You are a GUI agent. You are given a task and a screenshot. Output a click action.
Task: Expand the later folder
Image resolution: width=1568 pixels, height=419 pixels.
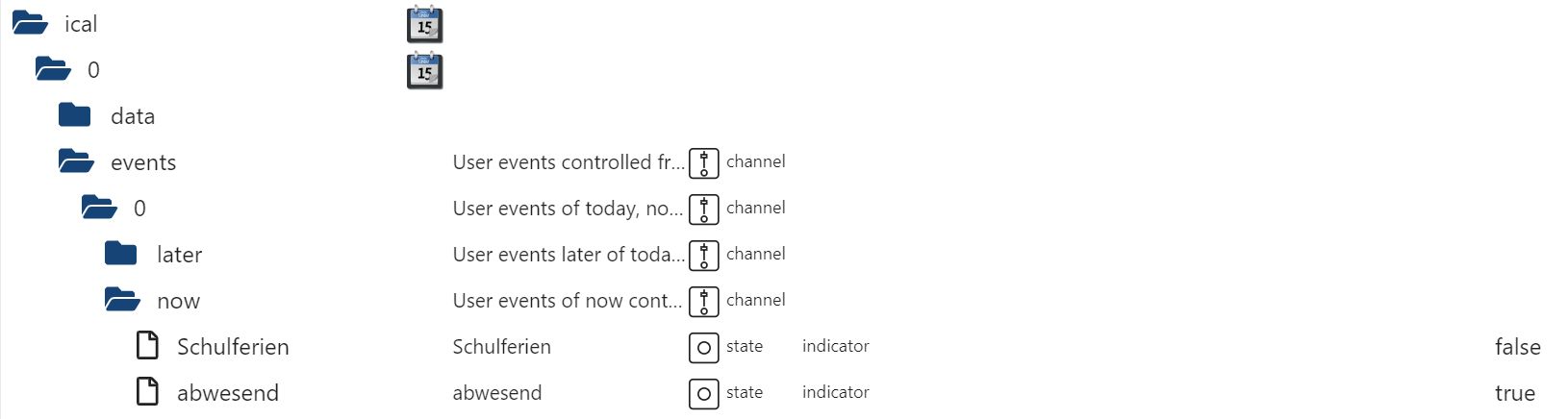(120, 254)
